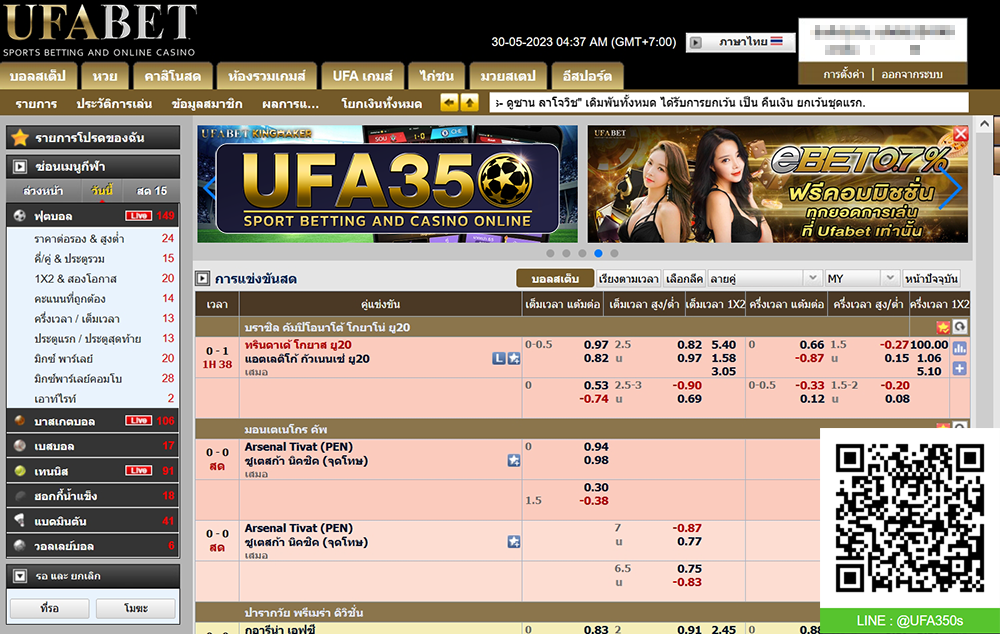Click the play icon beside การแข่งขันสด heading
Image resolution: width=1000 pixels, height=634 pixels.
[x=203, y=278]
